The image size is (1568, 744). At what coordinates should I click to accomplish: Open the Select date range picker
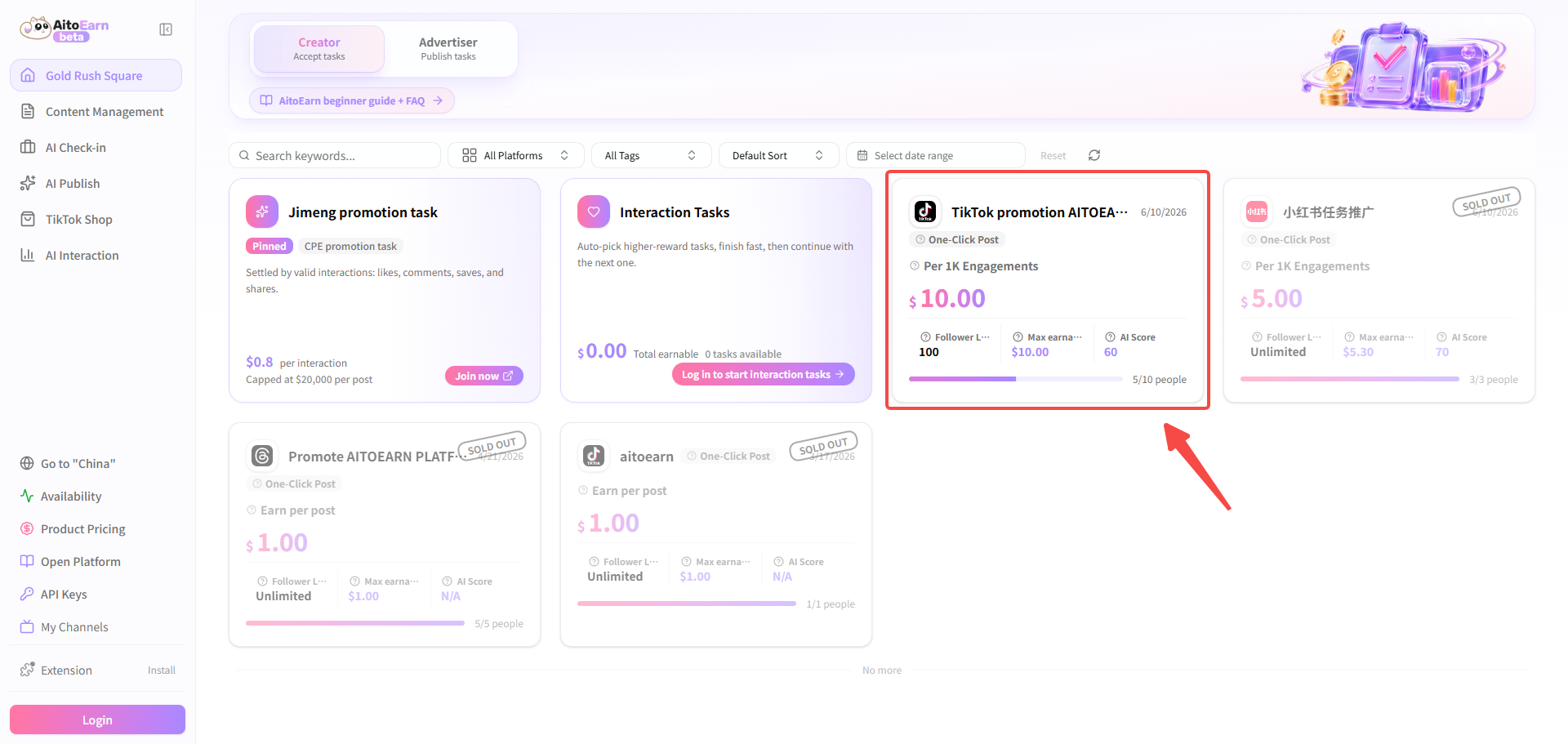click(x=936, y=155)
